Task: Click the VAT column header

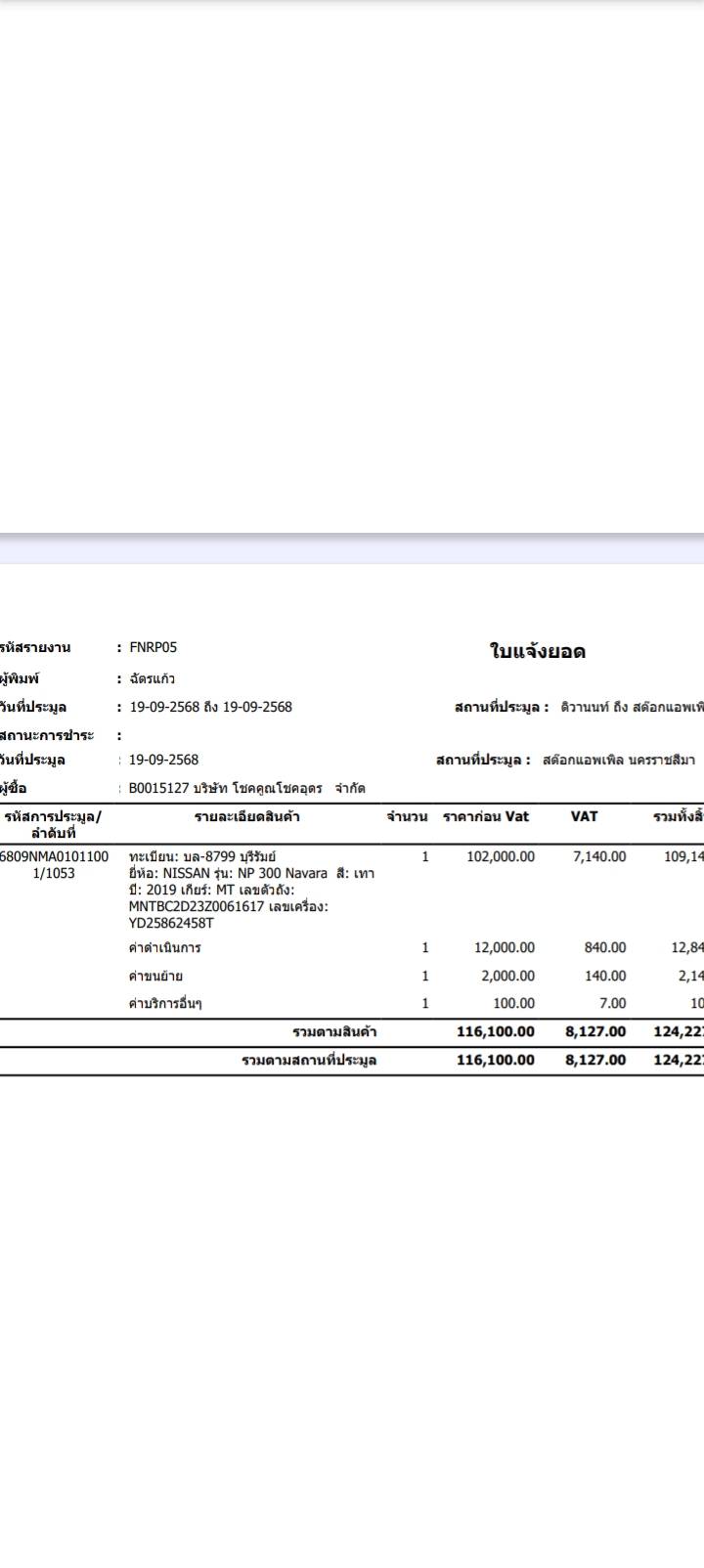Action: (x=584, y=816)
